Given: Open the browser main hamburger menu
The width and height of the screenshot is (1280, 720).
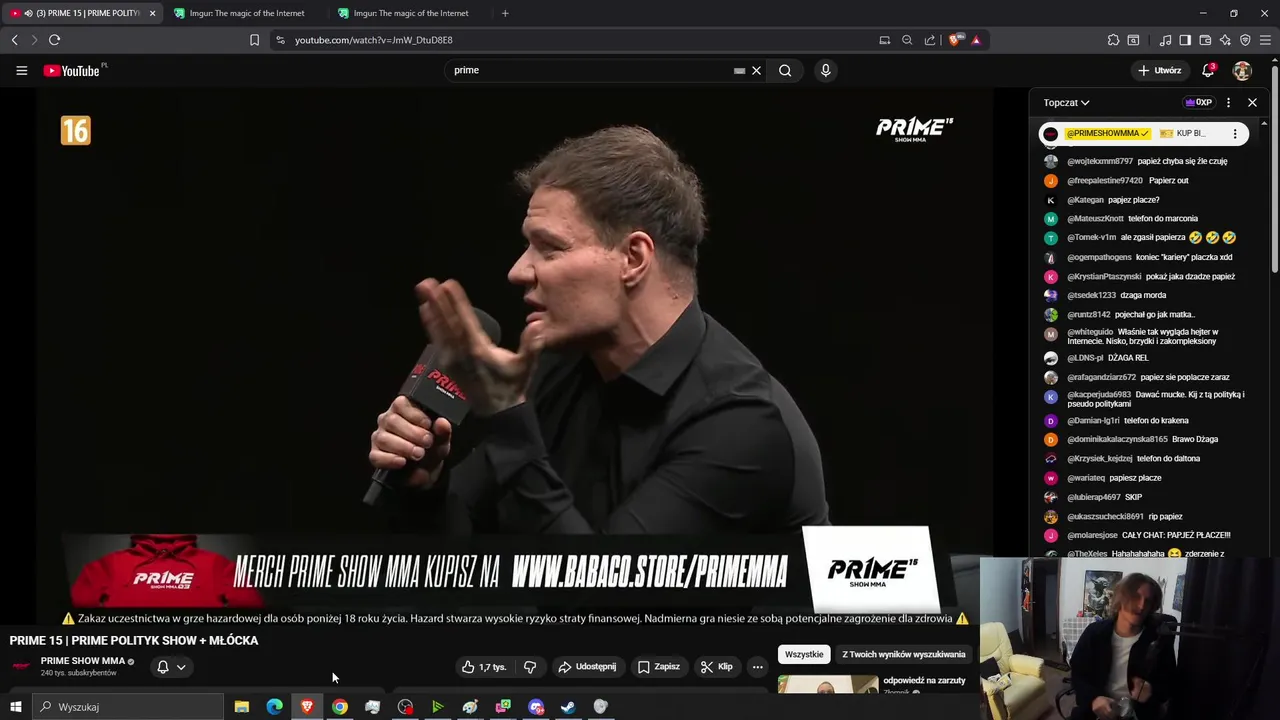Looking at the screenshot, I should click(1266, 40).
